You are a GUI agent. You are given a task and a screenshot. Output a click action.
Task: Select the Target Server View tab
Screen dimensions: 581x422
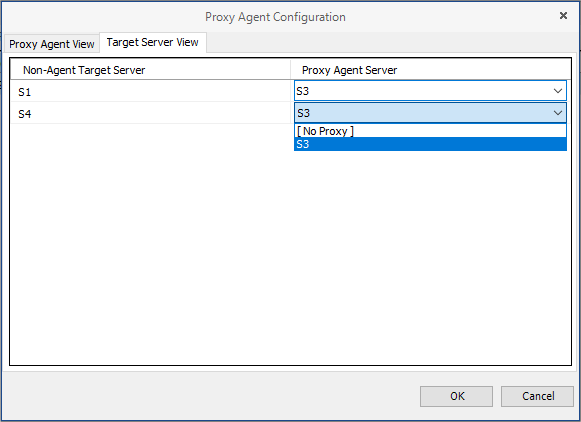153,42
